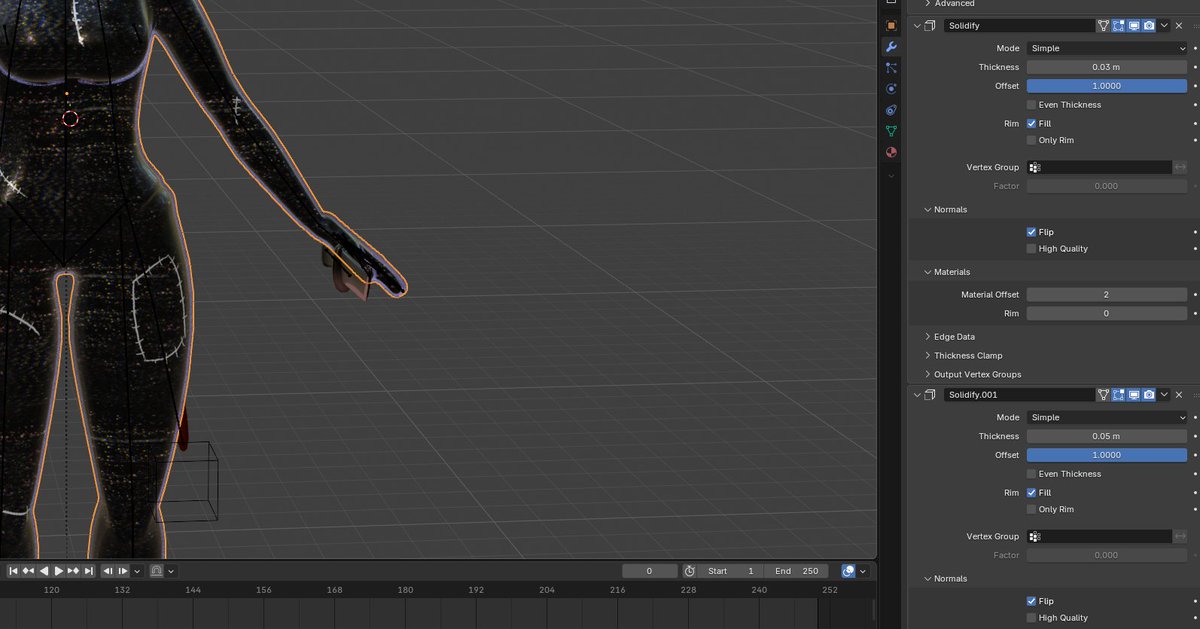
Task: Remove the Solidify.001 modifier
Action: 1179,395
